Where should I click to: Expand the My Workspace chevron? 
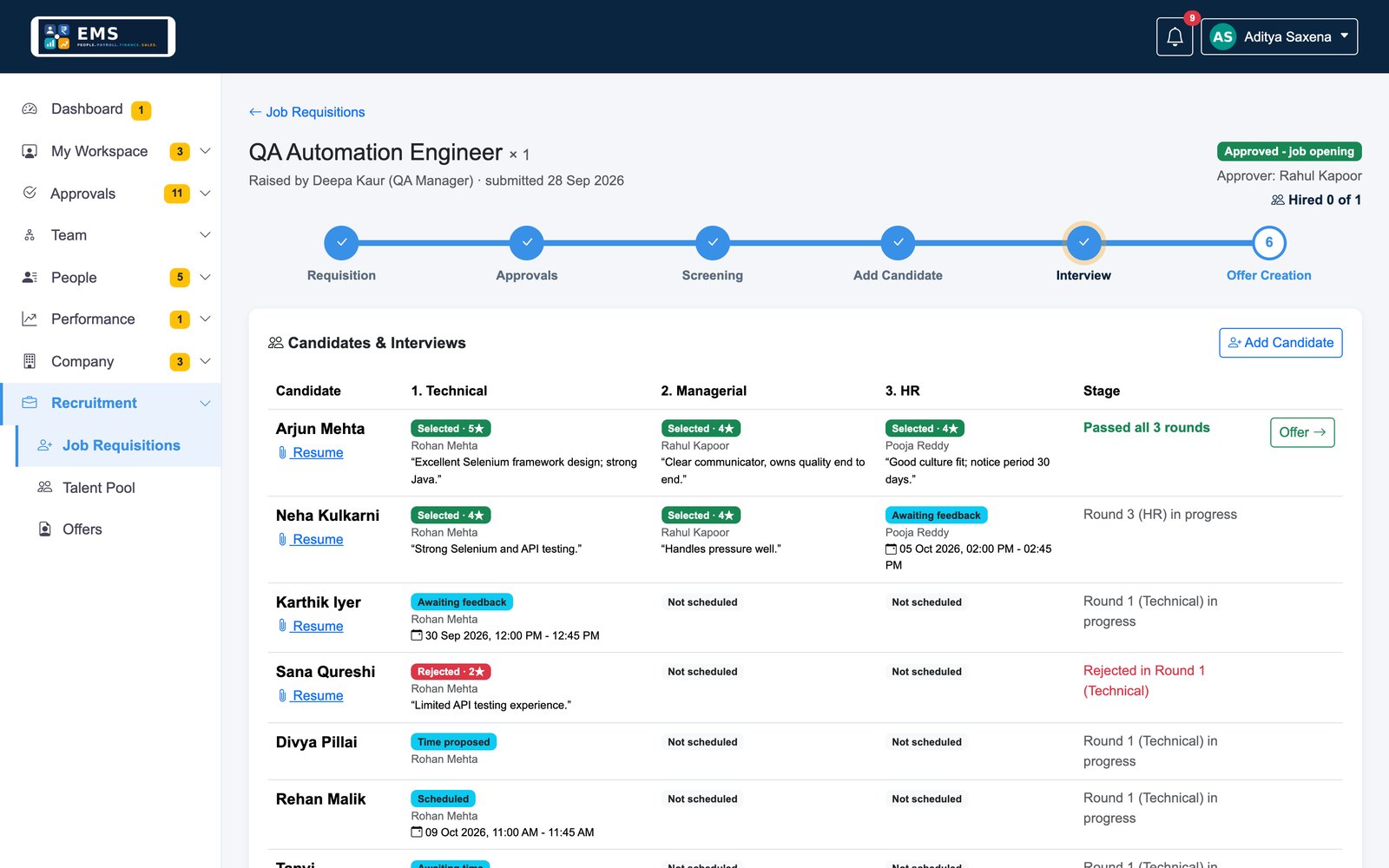(206, 151)
